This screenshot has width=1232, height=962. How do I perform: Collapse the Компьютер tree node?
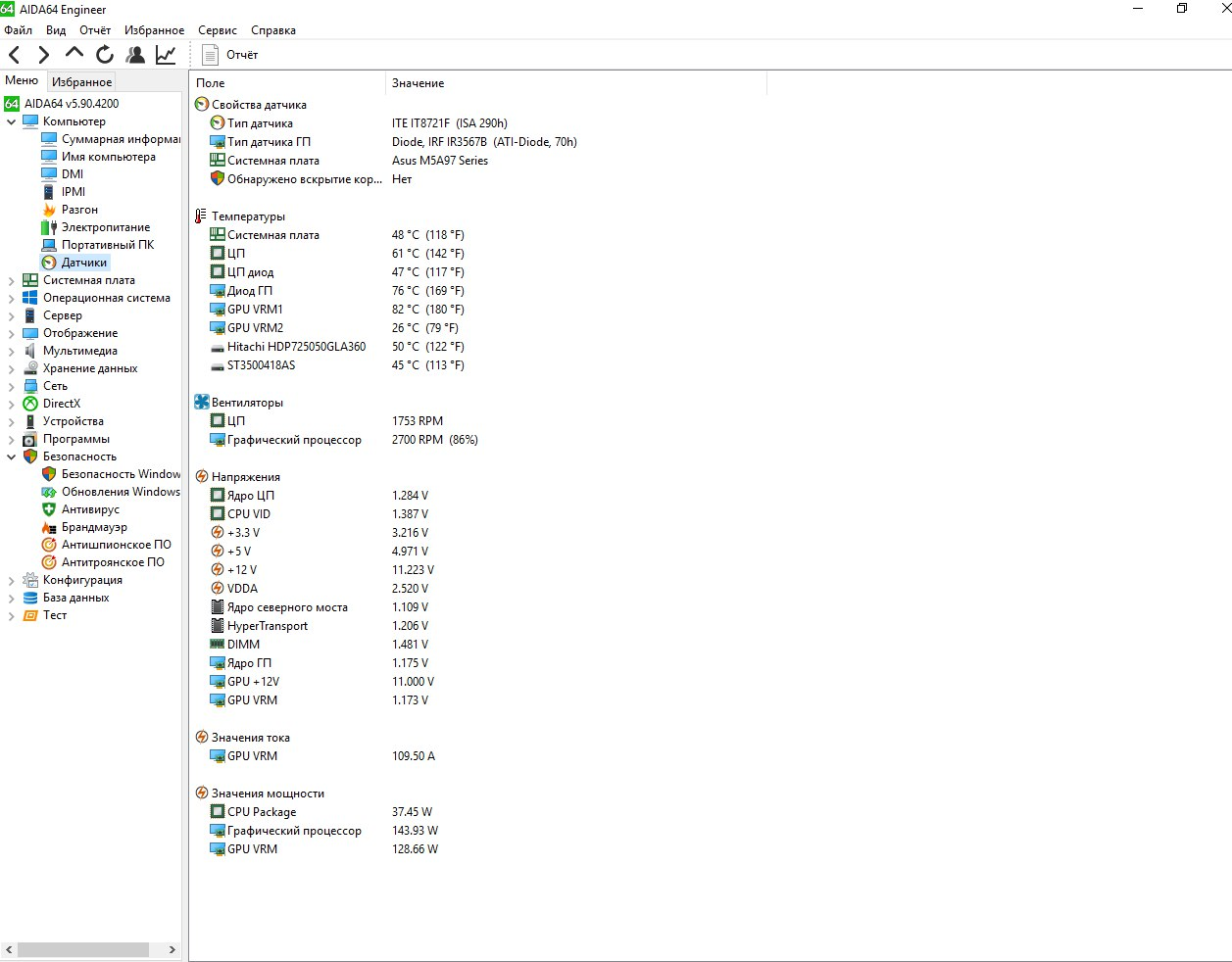11,121
